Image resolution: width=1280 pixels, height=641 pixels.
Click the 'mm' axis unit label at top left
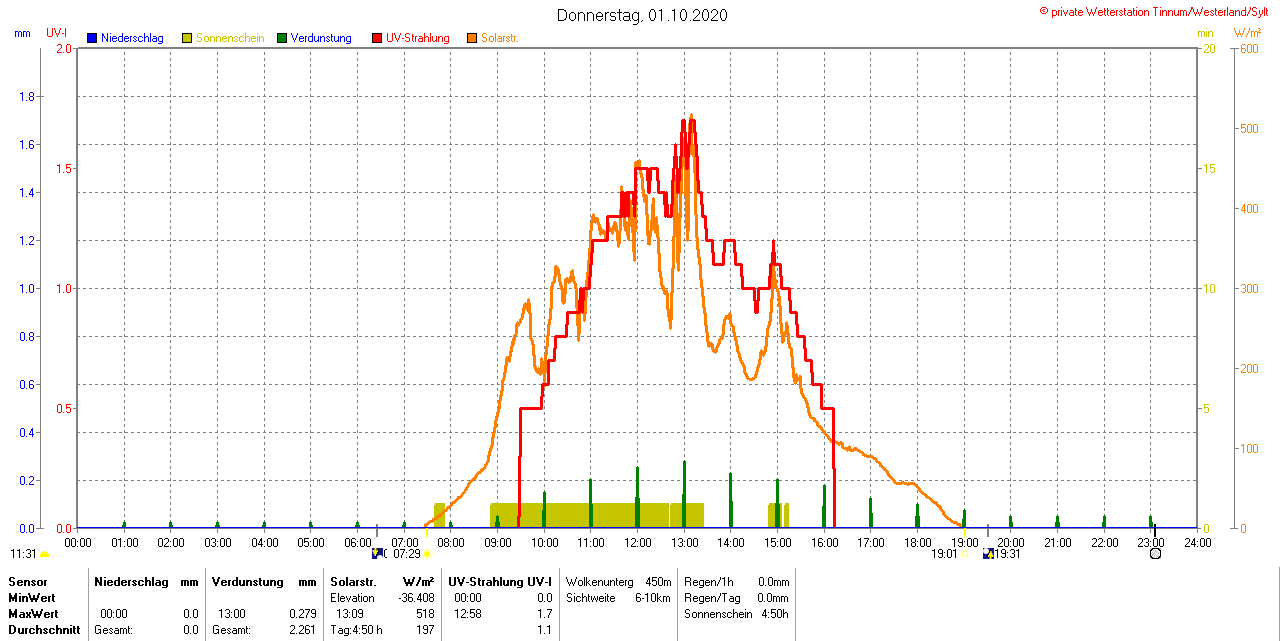[22, 33]
